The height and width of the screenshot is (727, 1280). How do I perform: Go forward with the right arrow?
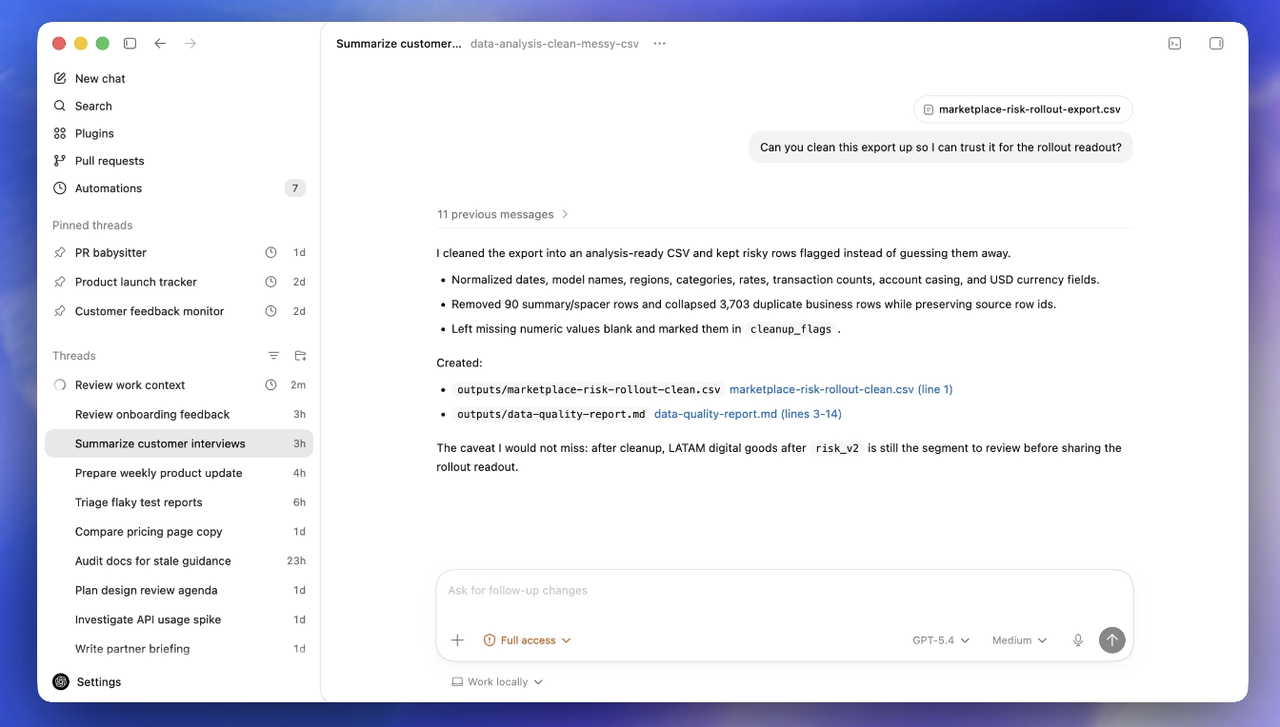pos(190,44)
